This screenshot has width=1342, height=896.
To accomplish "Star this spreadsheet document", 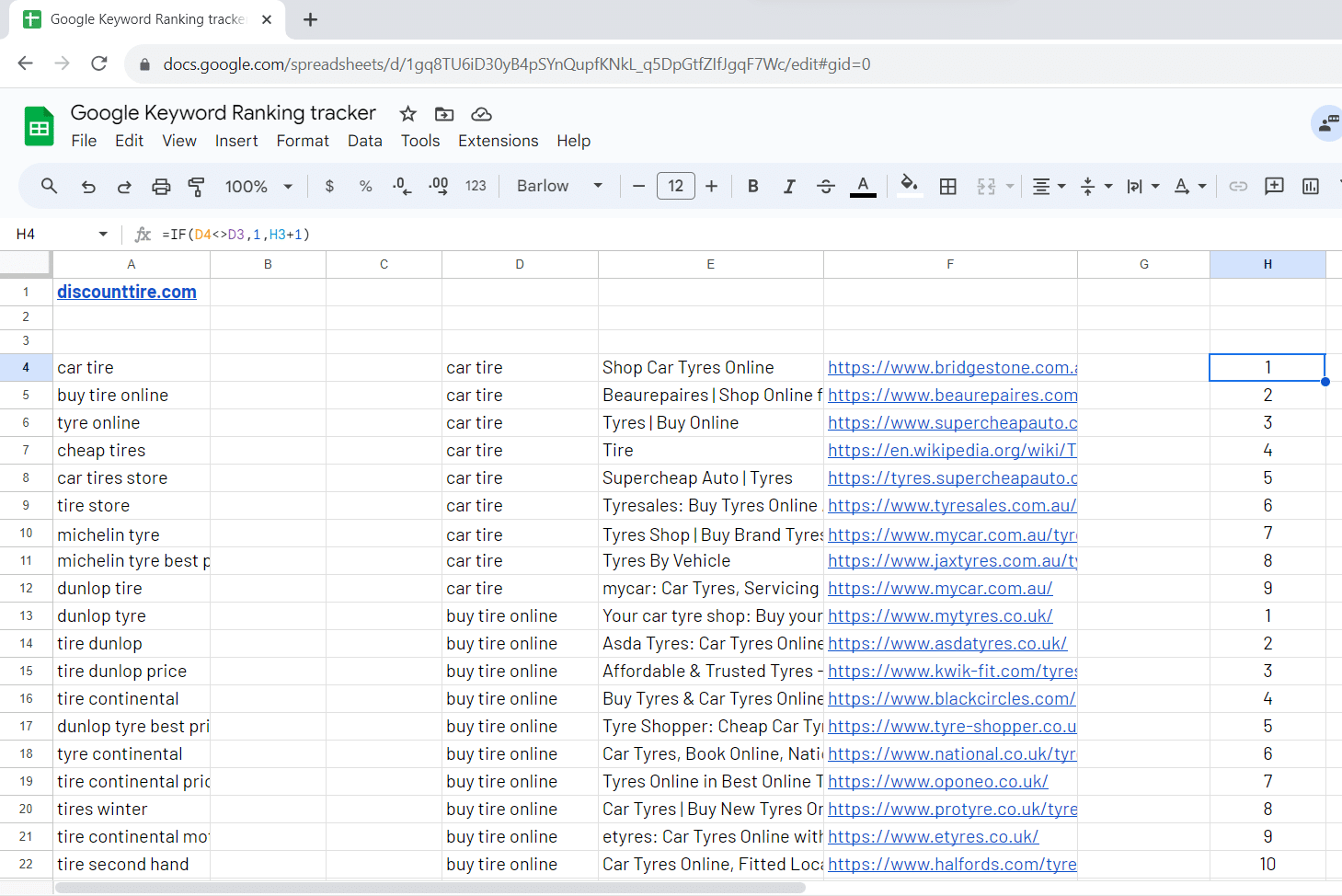I will coord(407,114).
